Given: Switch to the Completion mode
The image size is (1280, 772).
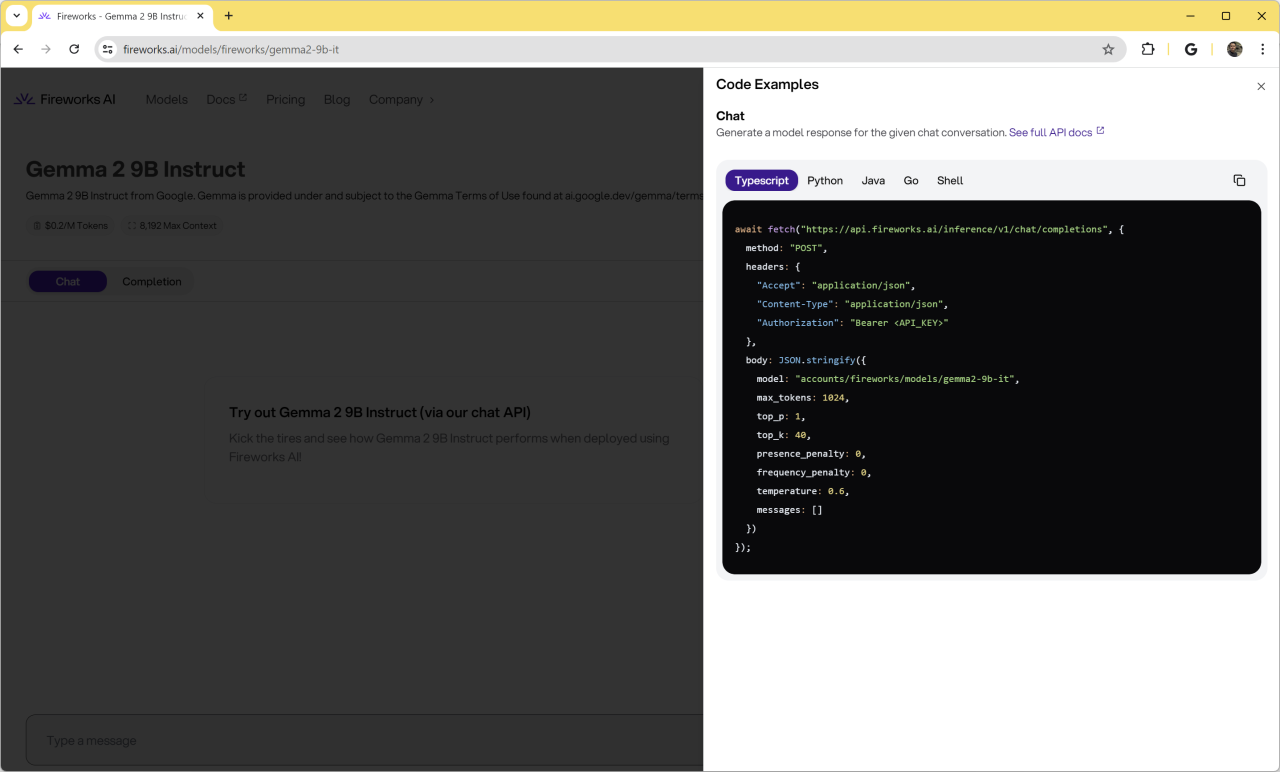Looking at the screenshot, I should [x=152, y=282].
